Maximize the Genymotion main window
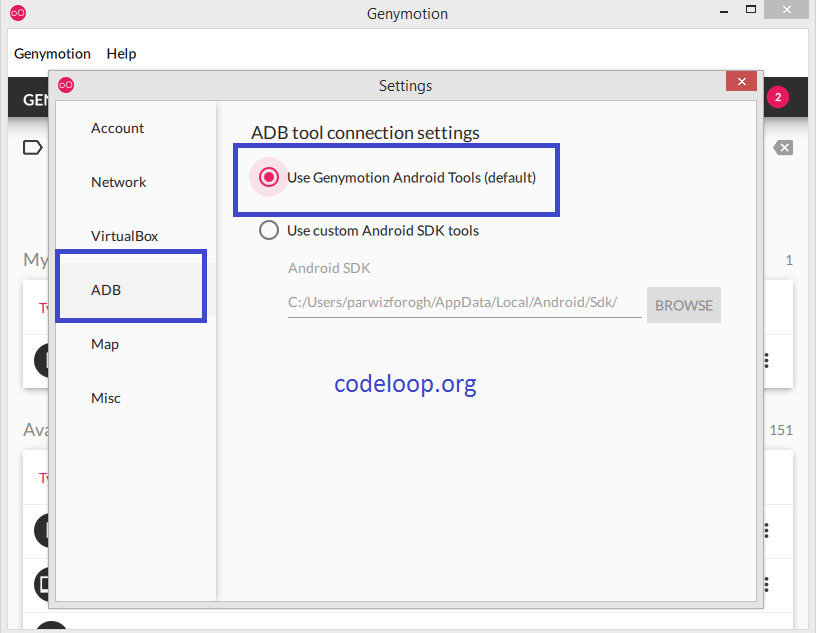 (x=750, y=9)
